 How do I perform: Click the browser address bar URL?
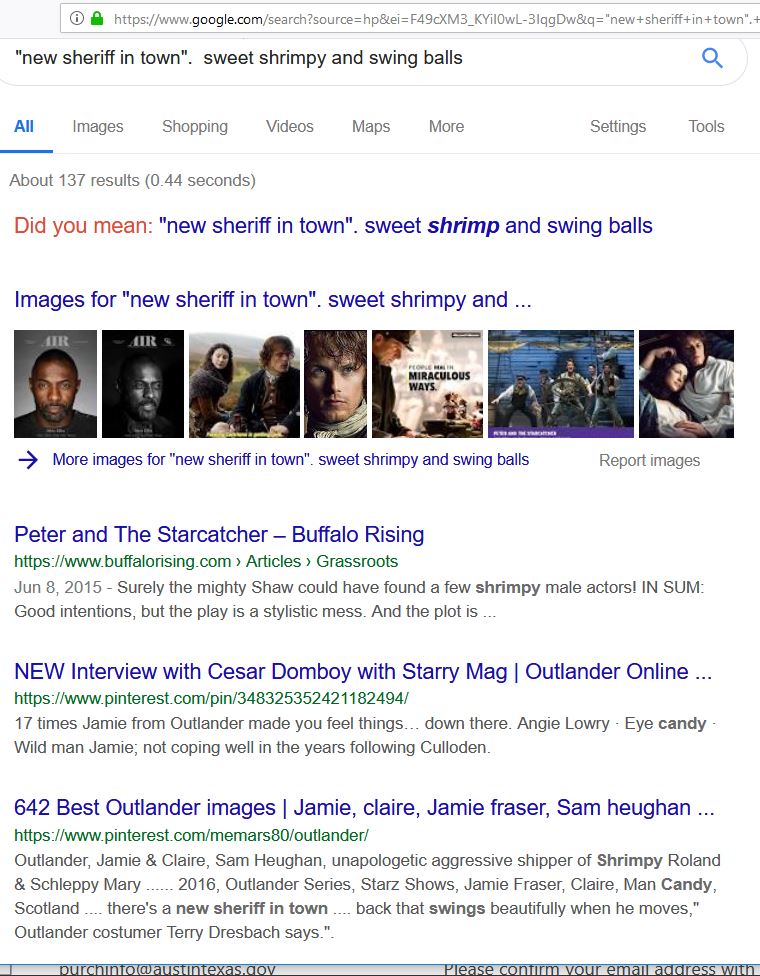[436, 19]
